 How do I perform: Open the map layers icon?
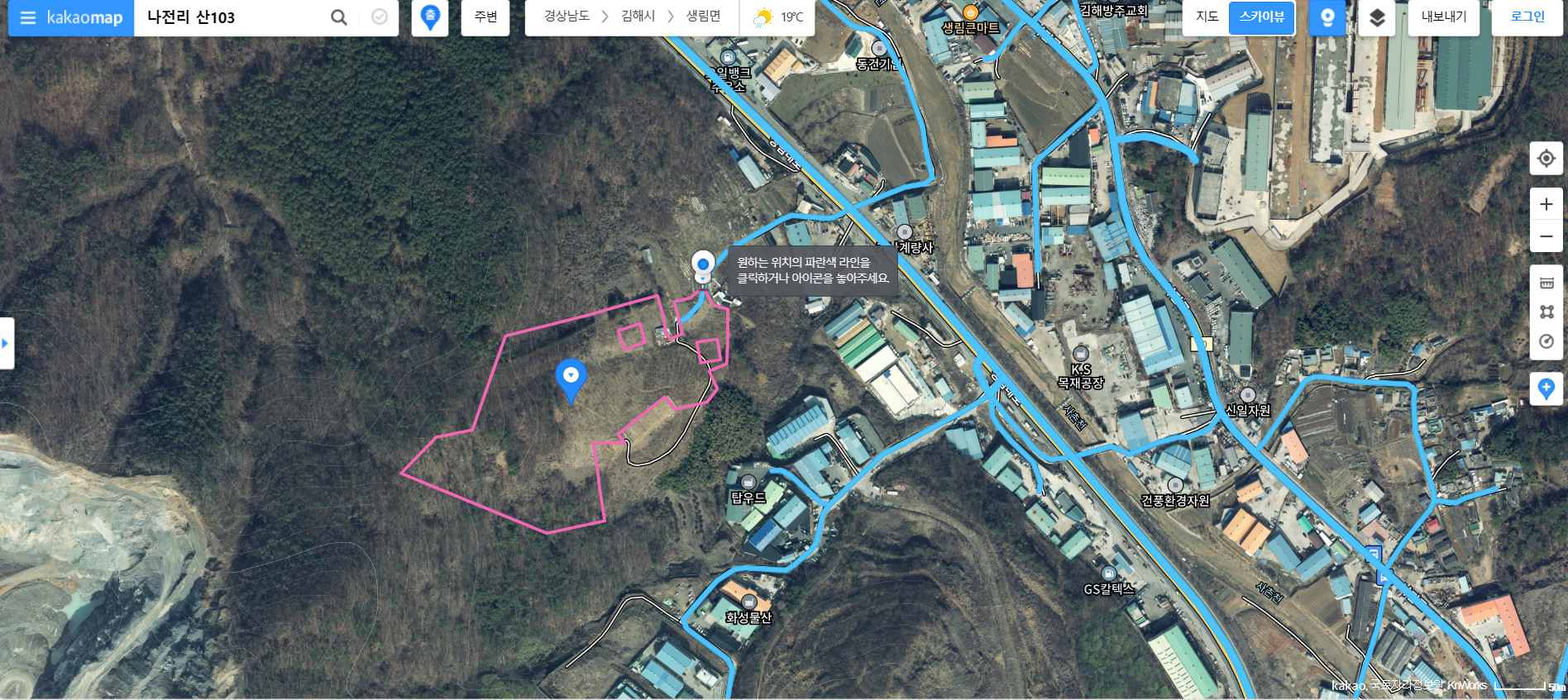coord(1377,17)
